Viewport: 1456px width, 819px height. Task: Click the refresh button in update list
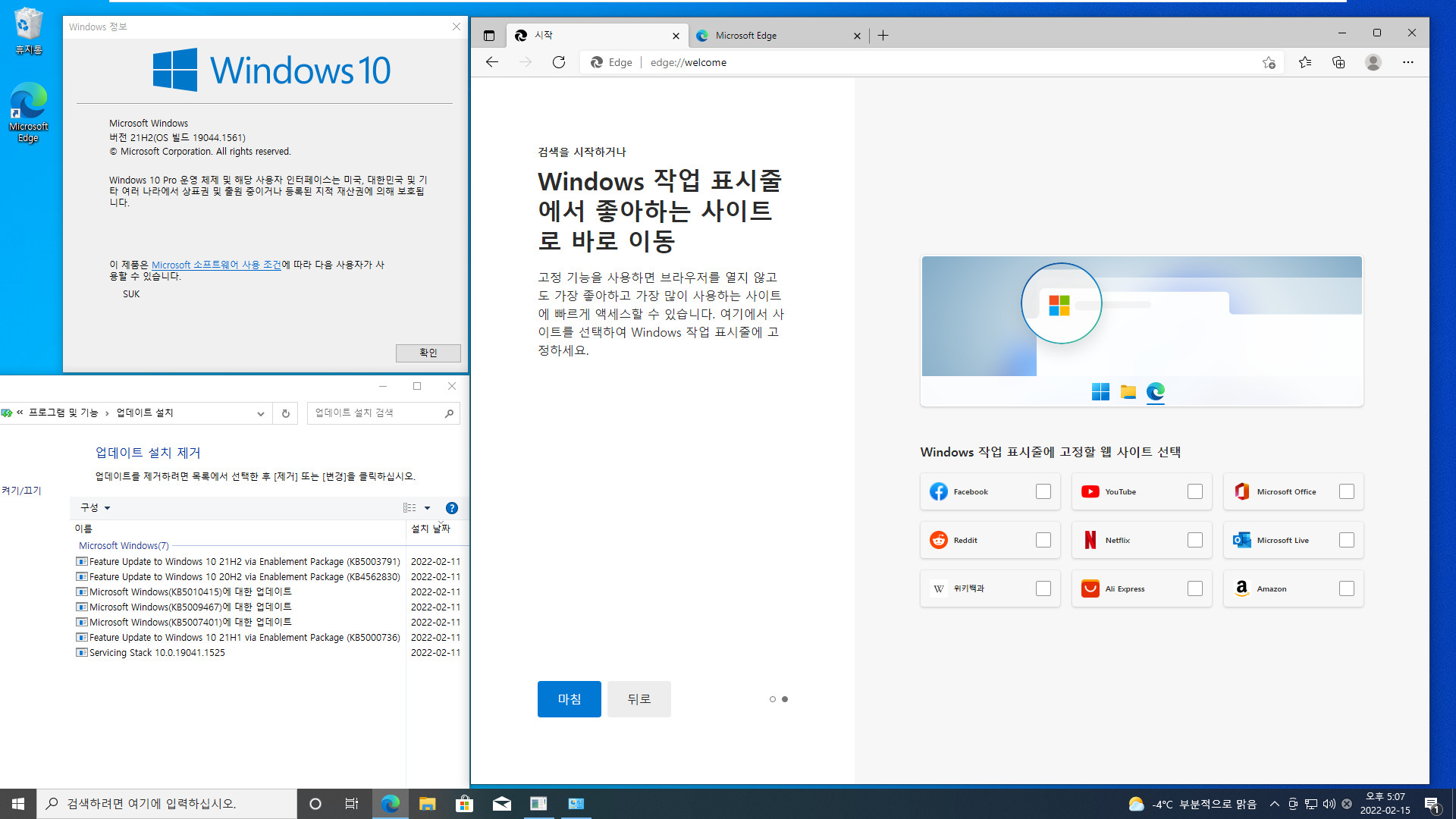click(x=285, y=412)
